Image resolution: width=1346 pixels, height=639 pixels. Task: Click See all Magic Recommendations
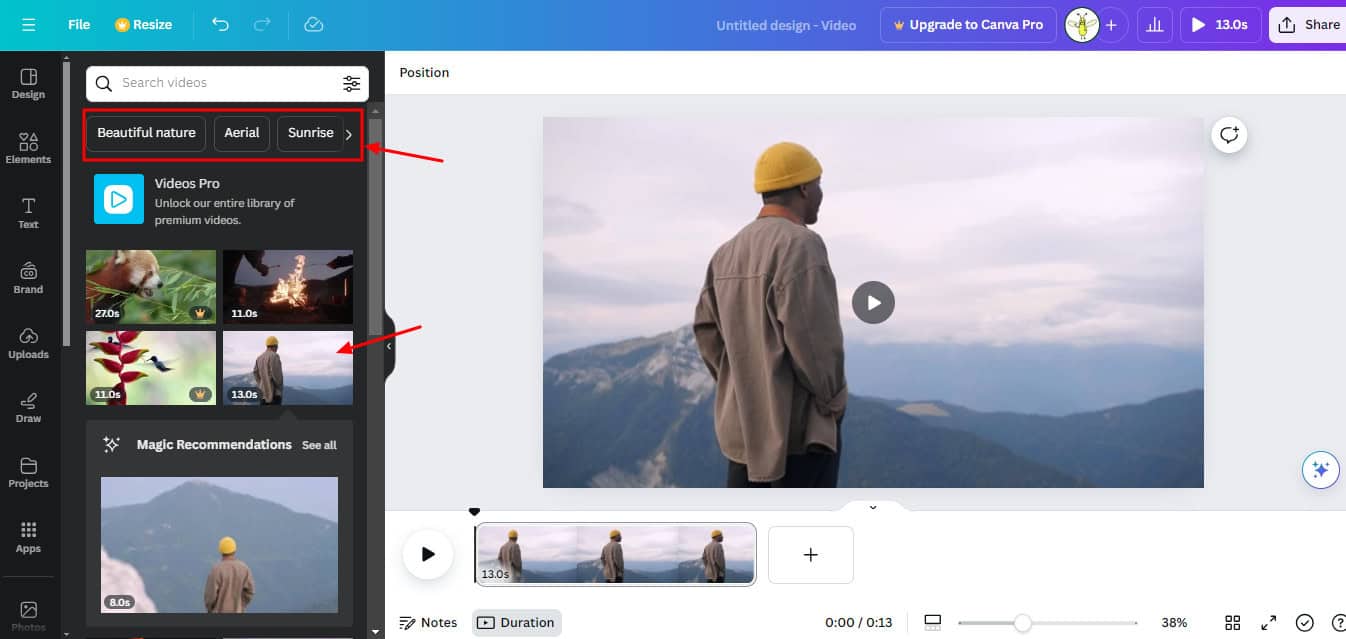click(x=319, y=445)
